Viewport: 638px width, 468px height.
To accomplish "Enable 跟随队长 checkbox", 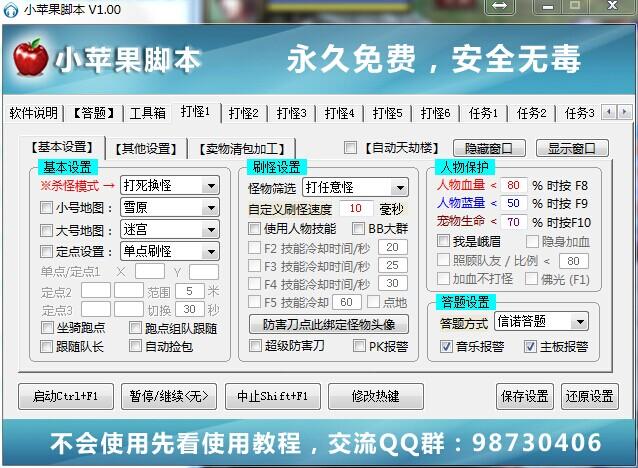I will tap(46, 346).
